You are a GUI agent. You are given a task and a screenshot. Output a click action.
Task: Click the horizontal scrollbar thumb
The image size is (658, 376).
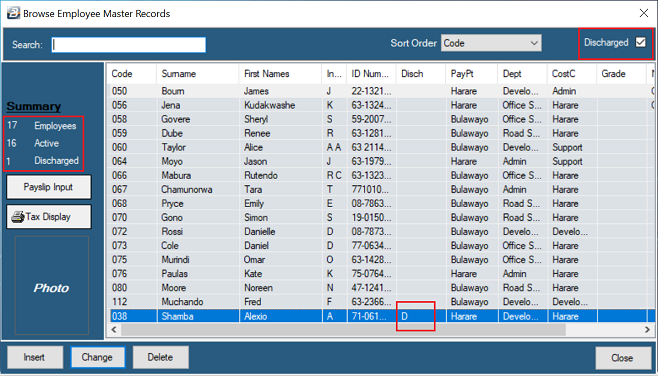(343, 330)
